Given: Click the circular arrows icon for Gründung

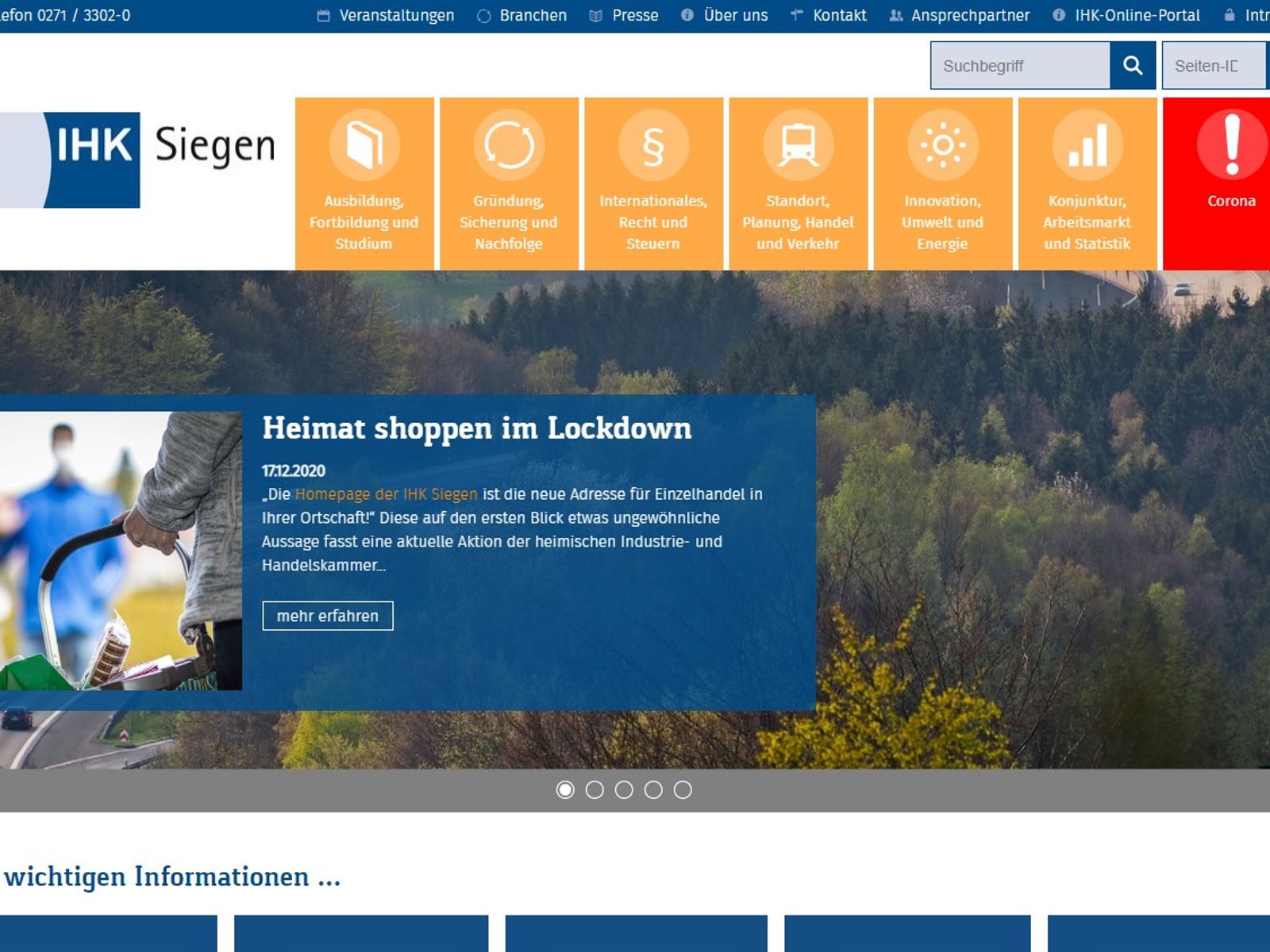Looking at the screenshot, I should 509,144.
